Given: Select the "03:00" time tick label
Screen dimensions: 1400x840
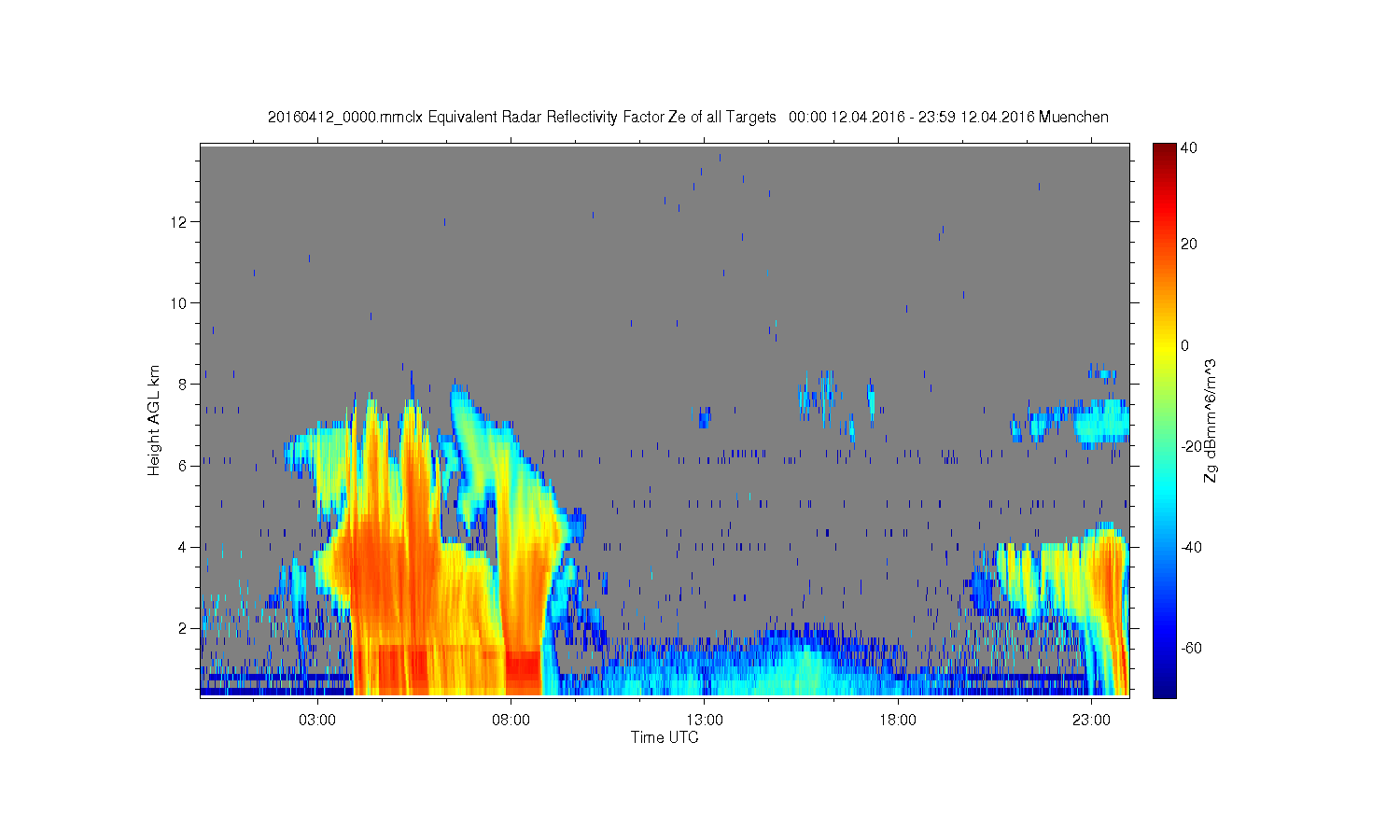Looking at the screenshot, I should tap(317, 721).
